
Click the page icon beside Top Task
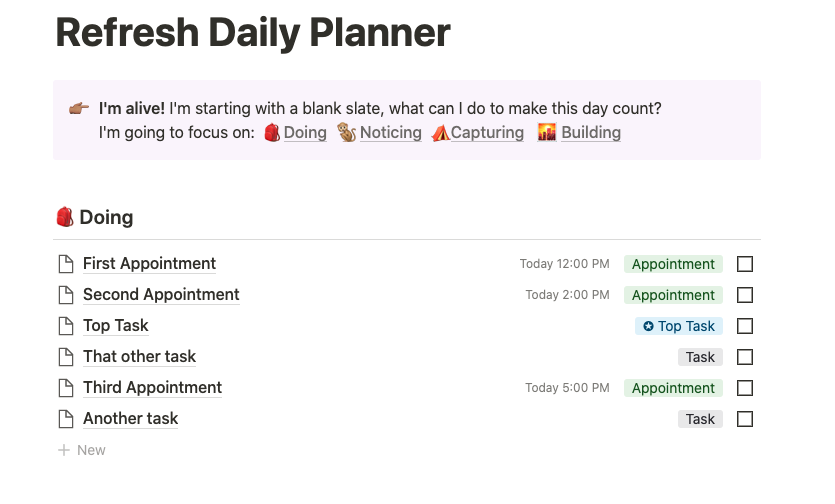click(66, 326)
